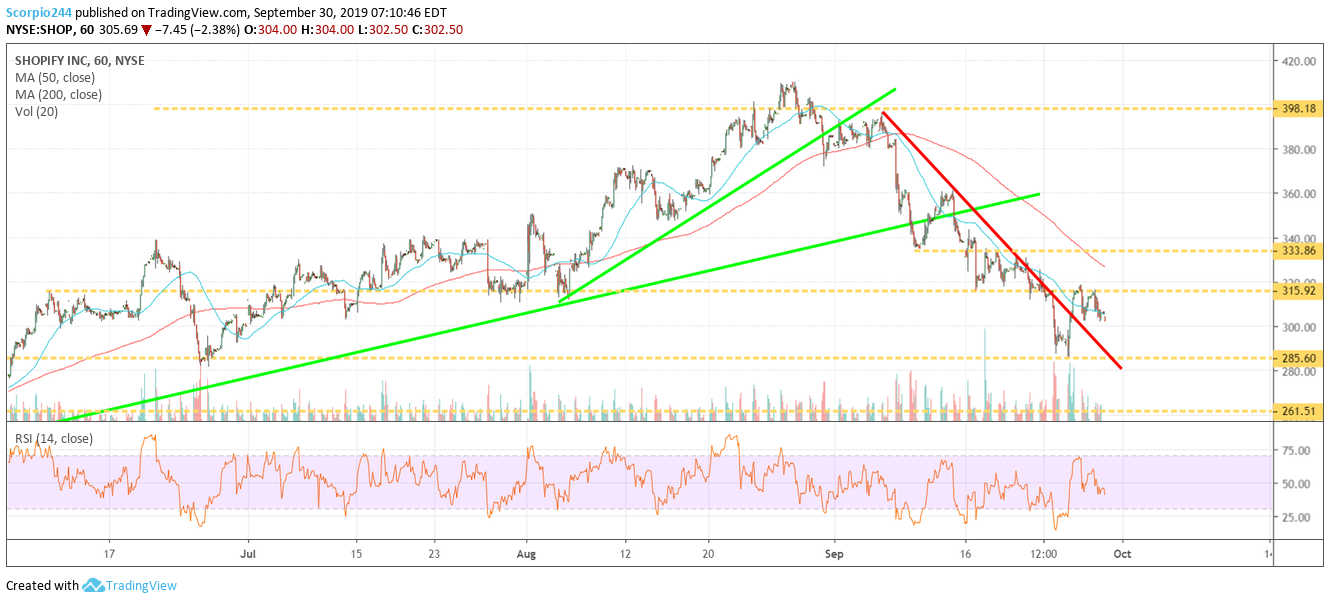Click the TradingView cloud logo icon
This screenshot has height=603, width=1330.
click(94, 585)
